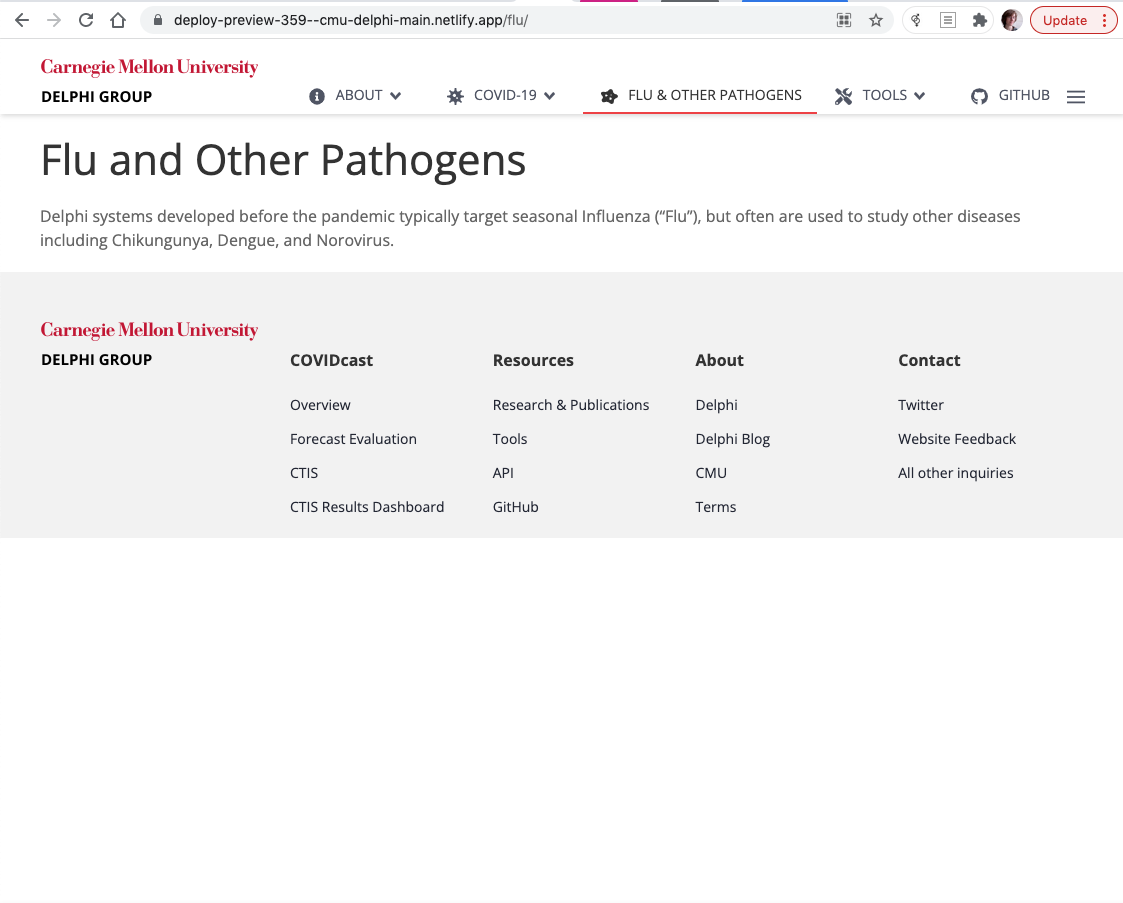Click the Resources footer heading
The height and width of the screenshot is (903, 1123).
coord(533,360)
